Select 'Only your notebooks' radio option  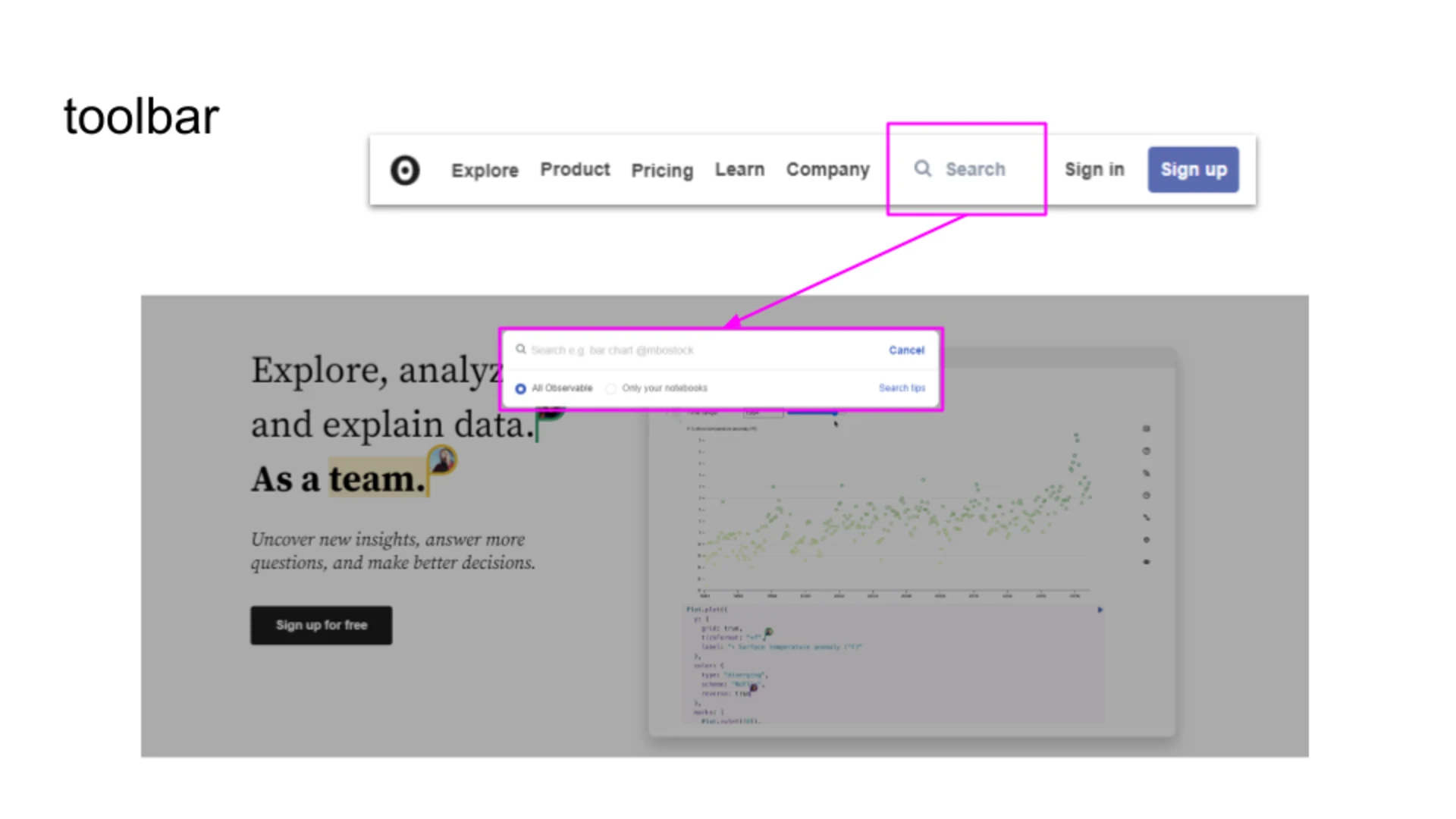(611, 389)
